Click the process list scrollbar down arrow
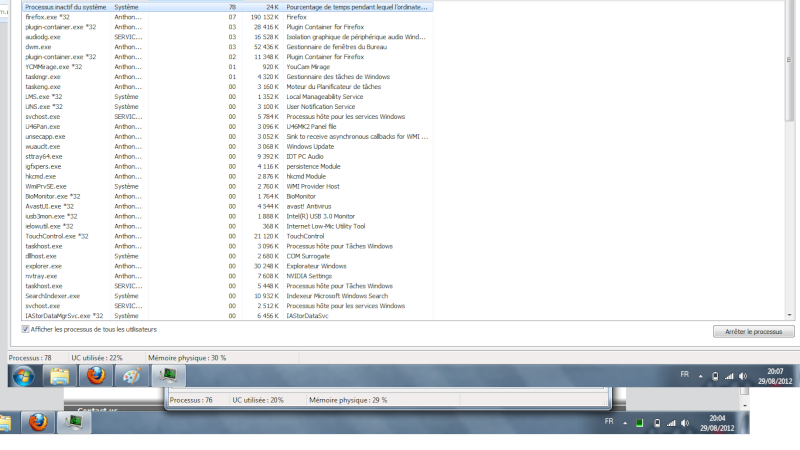 [x=789, y=315]
